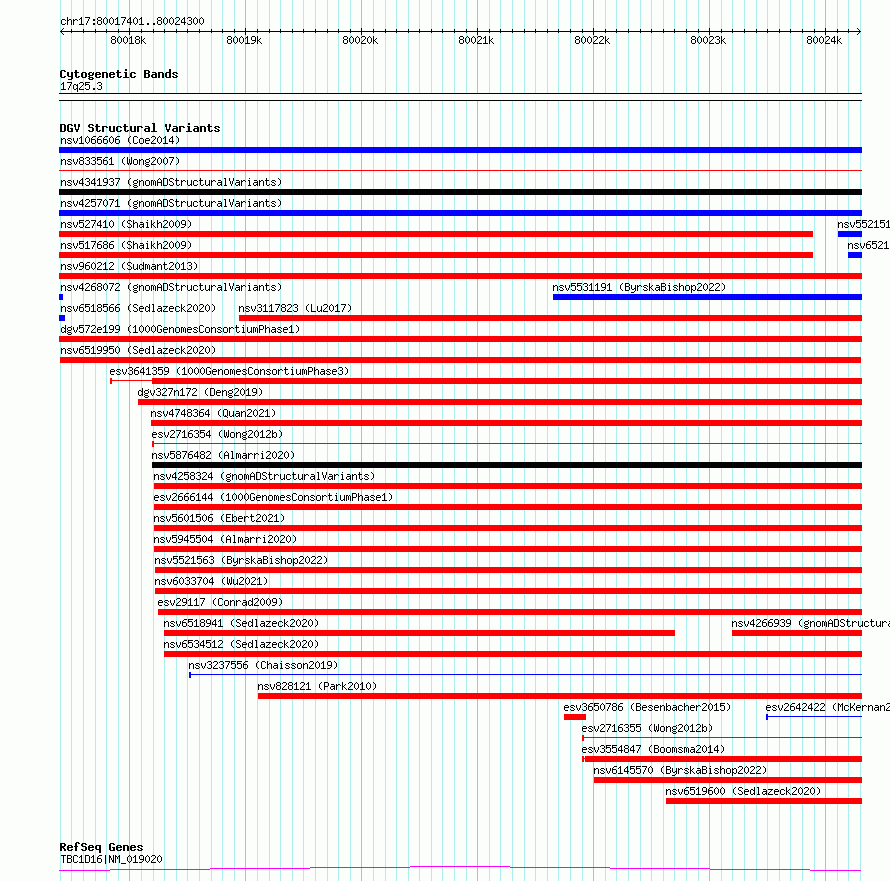Select the nsv6521 label next to nsv517686
The height and width of the screenshot is (881, 890).
[x=868, y=245]
